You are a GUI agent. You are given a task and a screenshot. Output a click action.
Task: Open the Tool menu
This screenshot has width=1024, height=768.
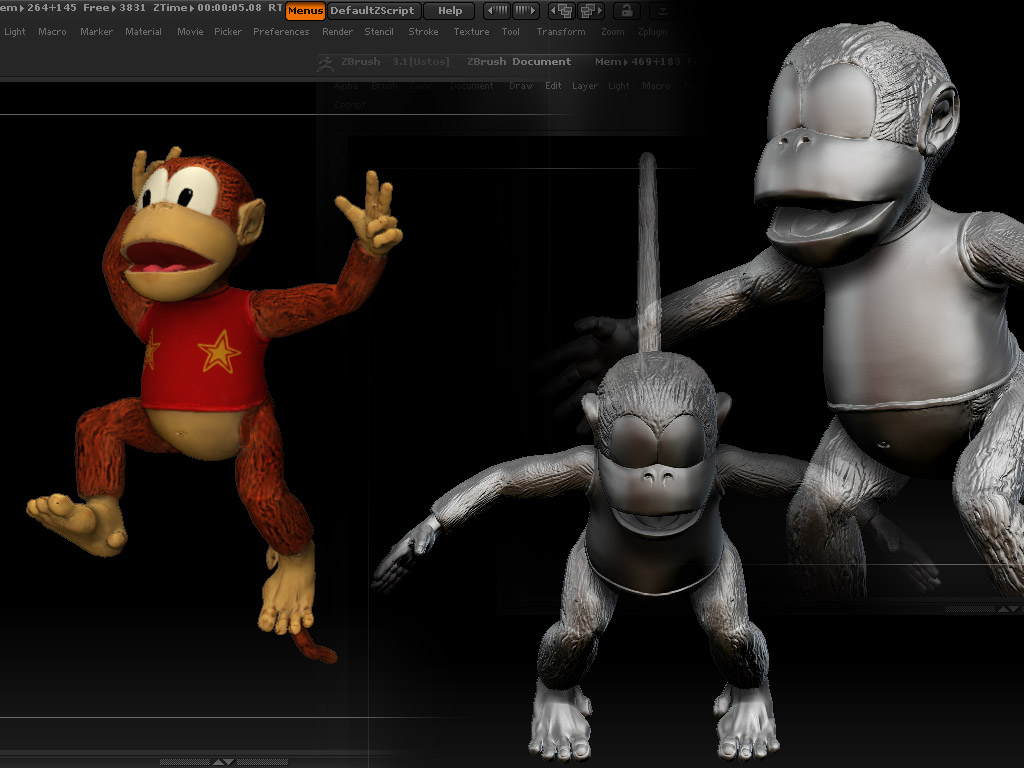511,31
